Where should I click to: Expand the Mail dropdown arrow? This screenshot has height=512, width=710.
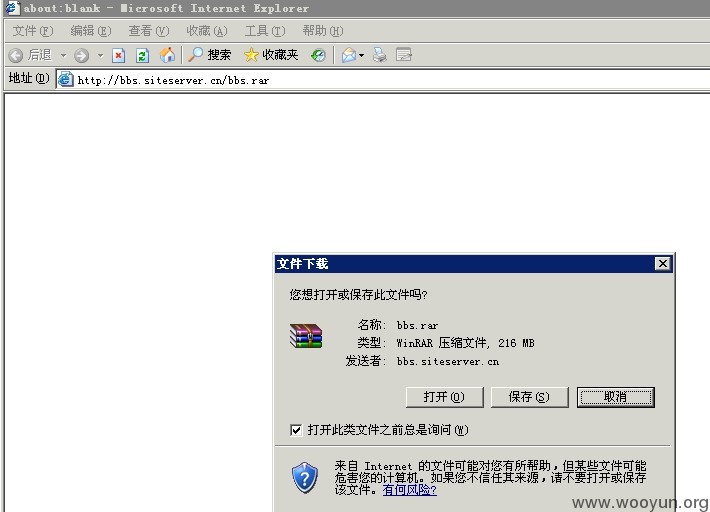point(361,56)
